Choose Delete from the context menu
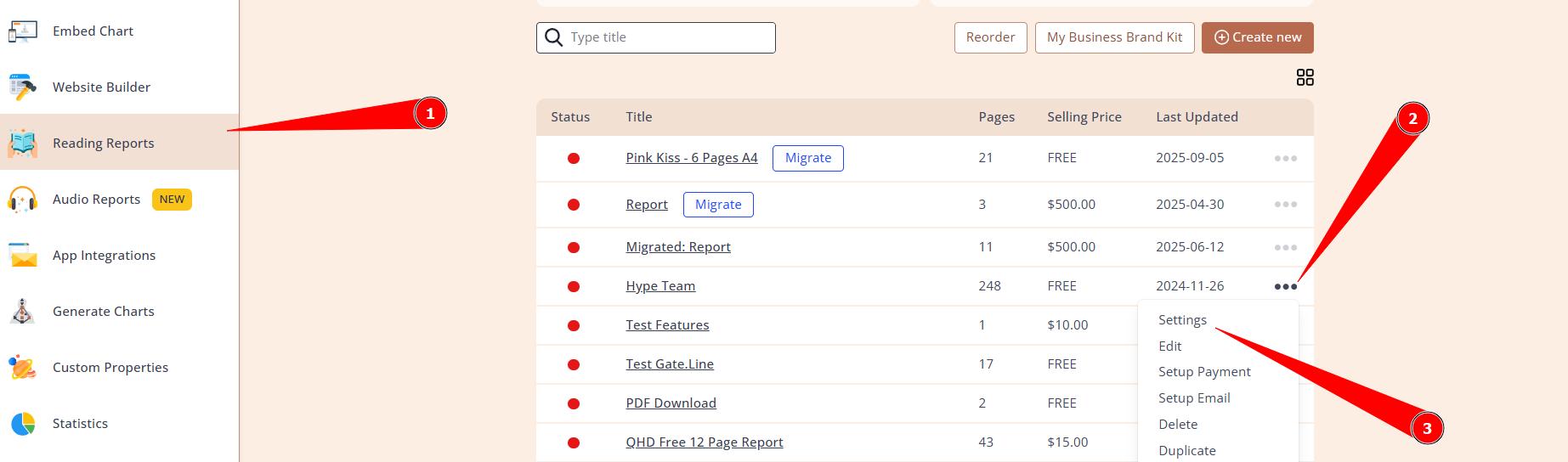The width and height of the screenshot is (1568, 462). point(1177,425)
